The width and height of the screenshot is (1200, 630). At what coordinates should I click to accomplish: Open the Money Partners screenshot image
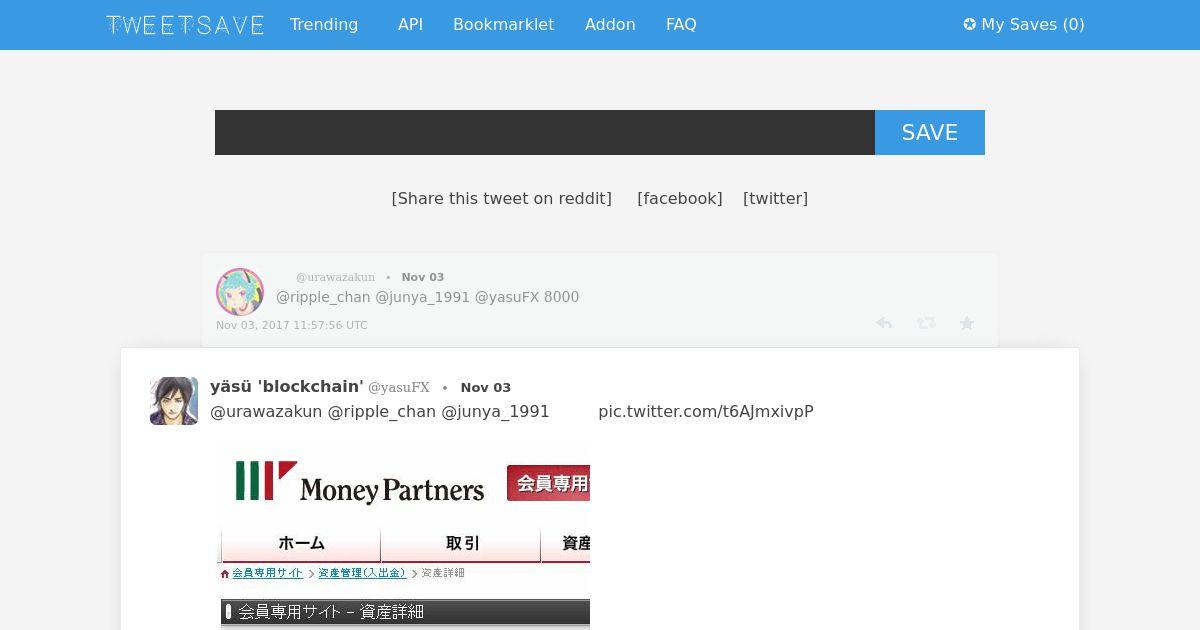[405, 540]
